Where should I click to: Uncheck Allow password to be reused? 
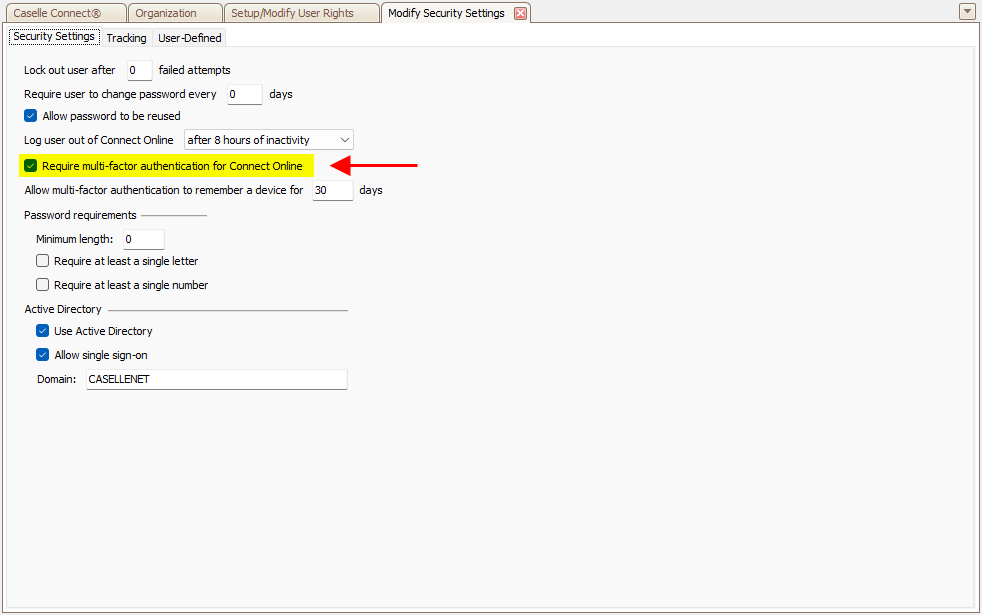pyautogui.click(x=31, y=116)
